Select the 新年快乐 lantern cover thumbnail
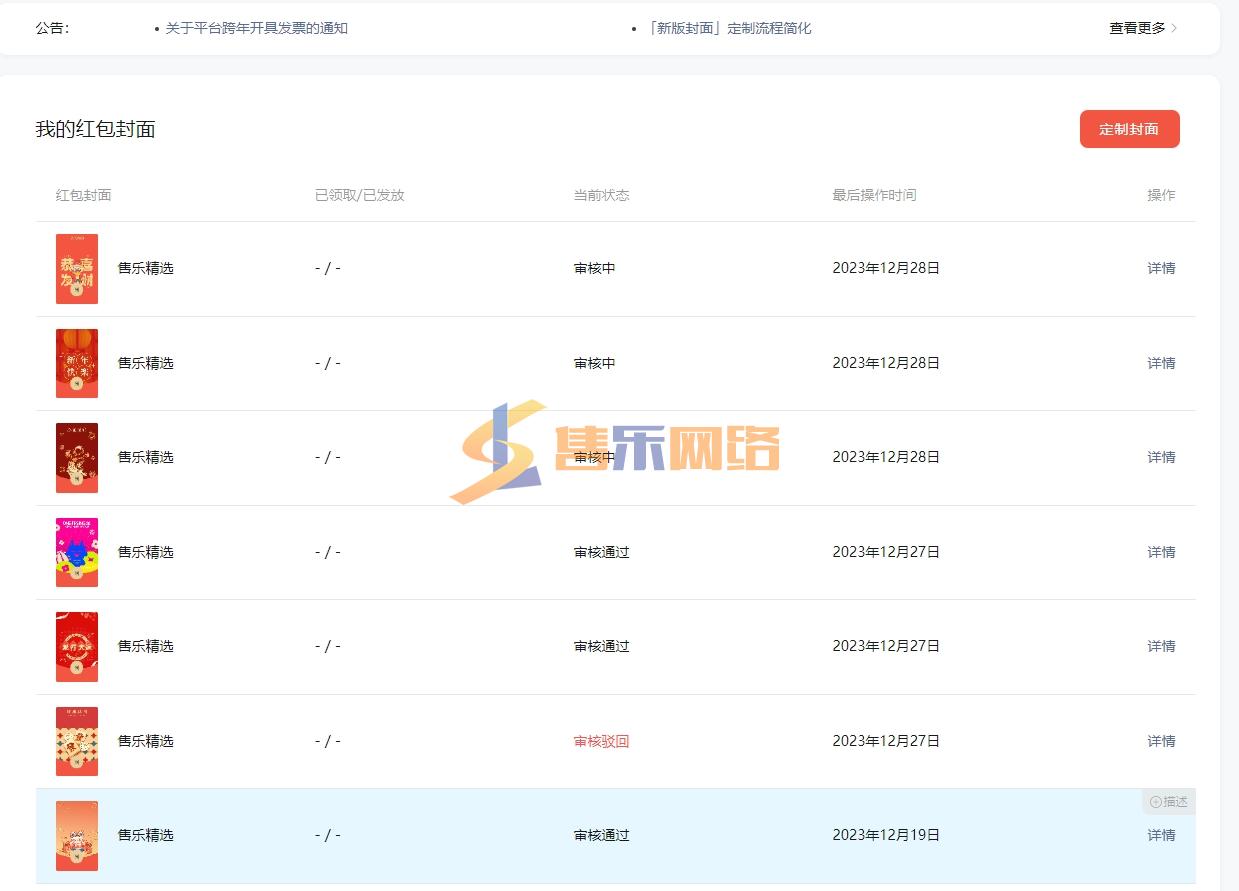 point(77,363)
